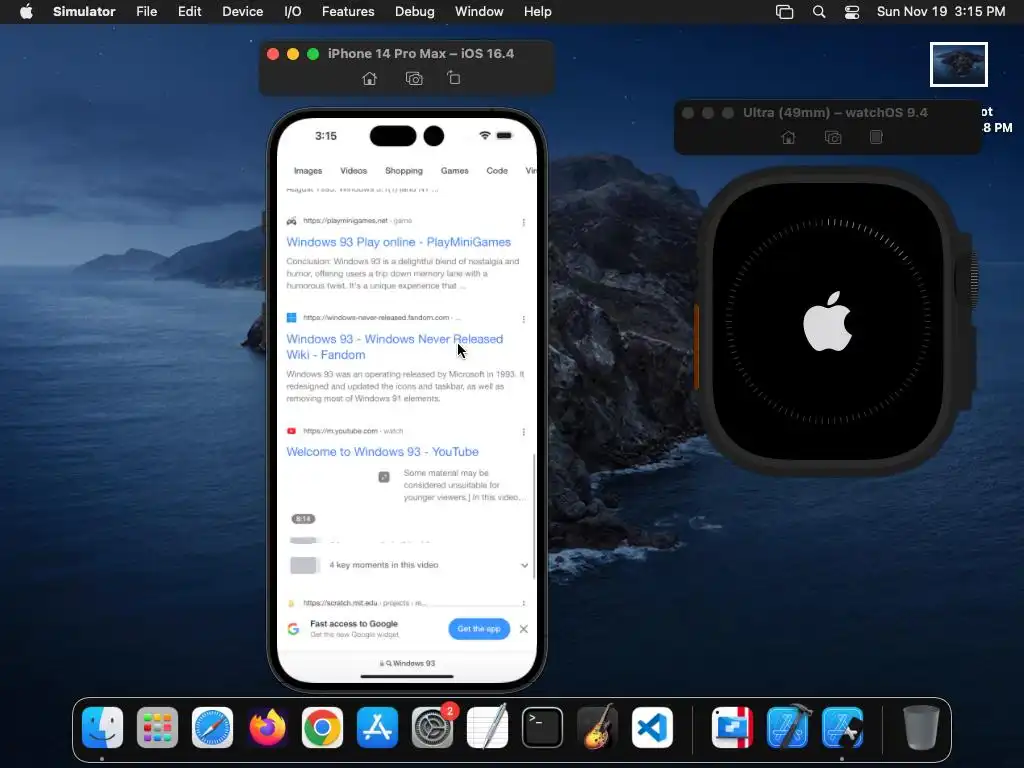
Task: Open the Simulator application menu
Action: [x=84, y=11]
